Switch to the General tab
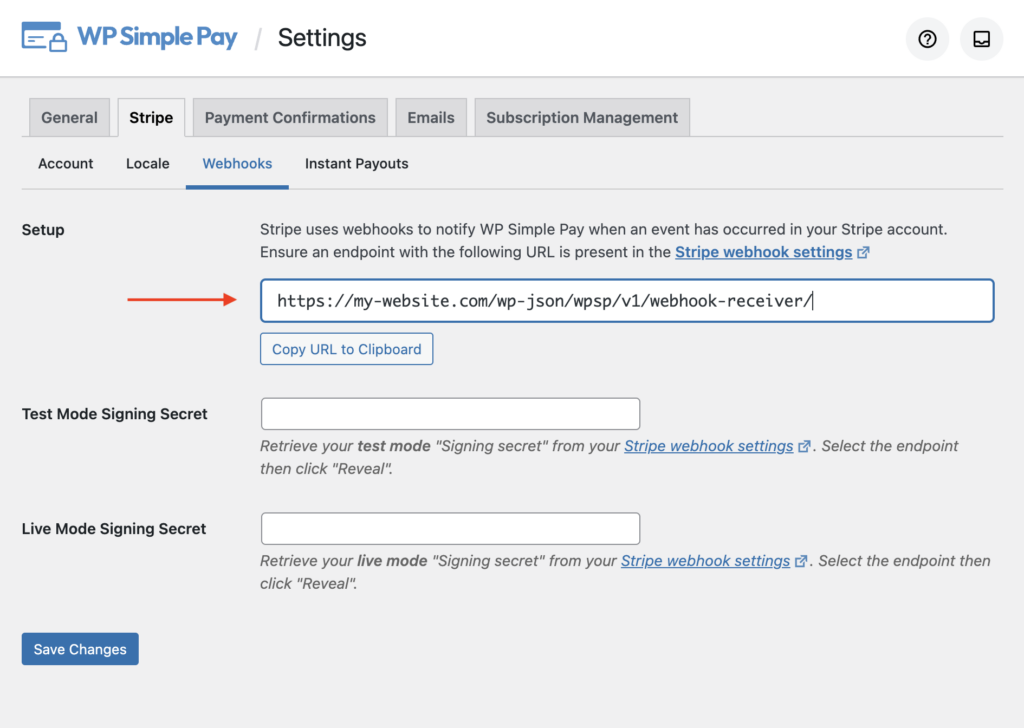The height and width of the screenshot is (728, 1024). (x=69, y=117)
